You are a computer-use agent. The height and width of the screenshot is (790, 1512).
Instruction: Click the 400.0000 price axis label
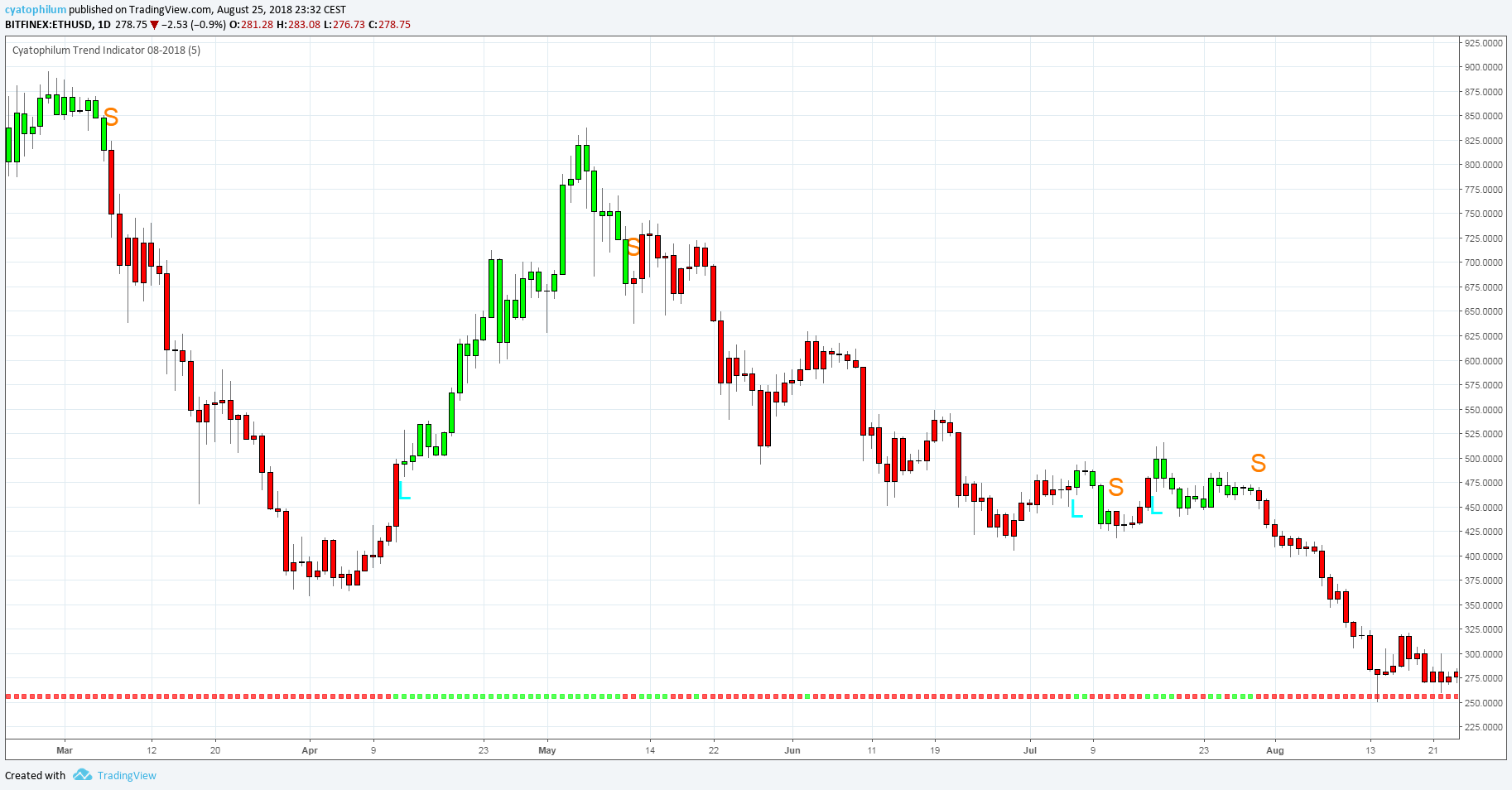1483,556
